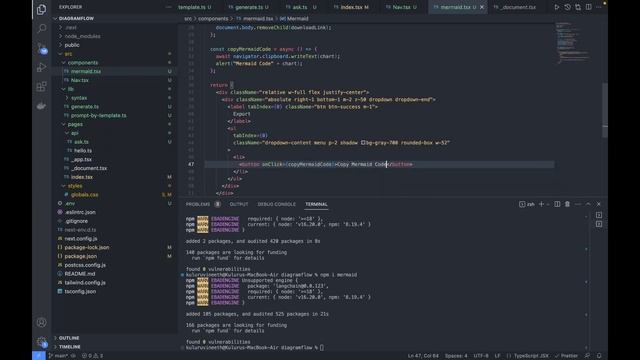Change language mode TypeScript JSX

[x=531, y=356]
